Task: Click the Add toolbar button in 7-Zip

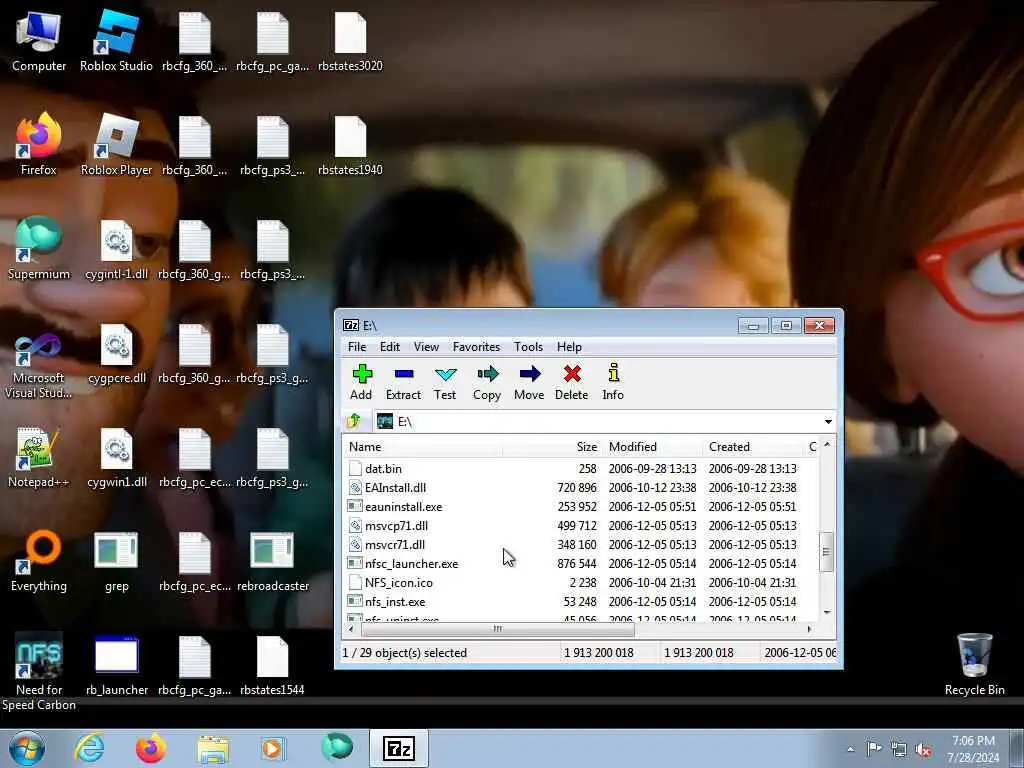Action: [x=361, y=381]
